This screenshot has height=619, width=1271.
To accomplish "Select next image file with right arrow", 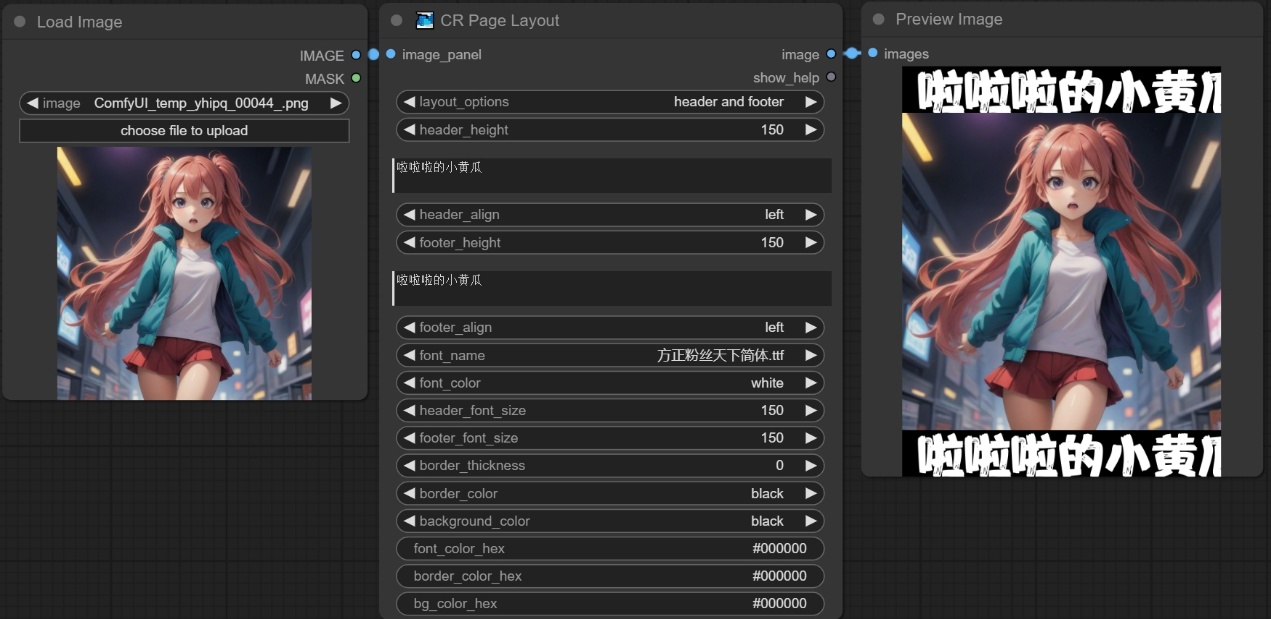I will (336, 103).
